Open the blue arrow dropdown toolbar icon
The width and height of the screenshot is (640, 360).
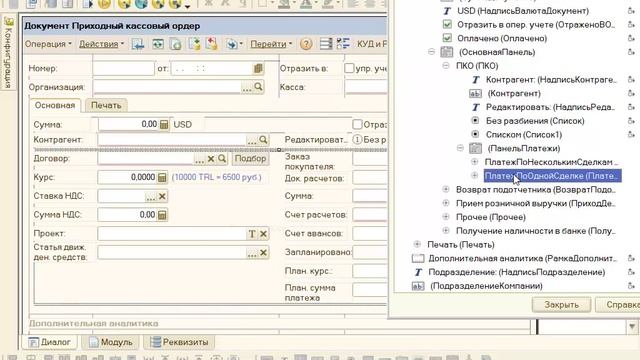pos(234,44)
